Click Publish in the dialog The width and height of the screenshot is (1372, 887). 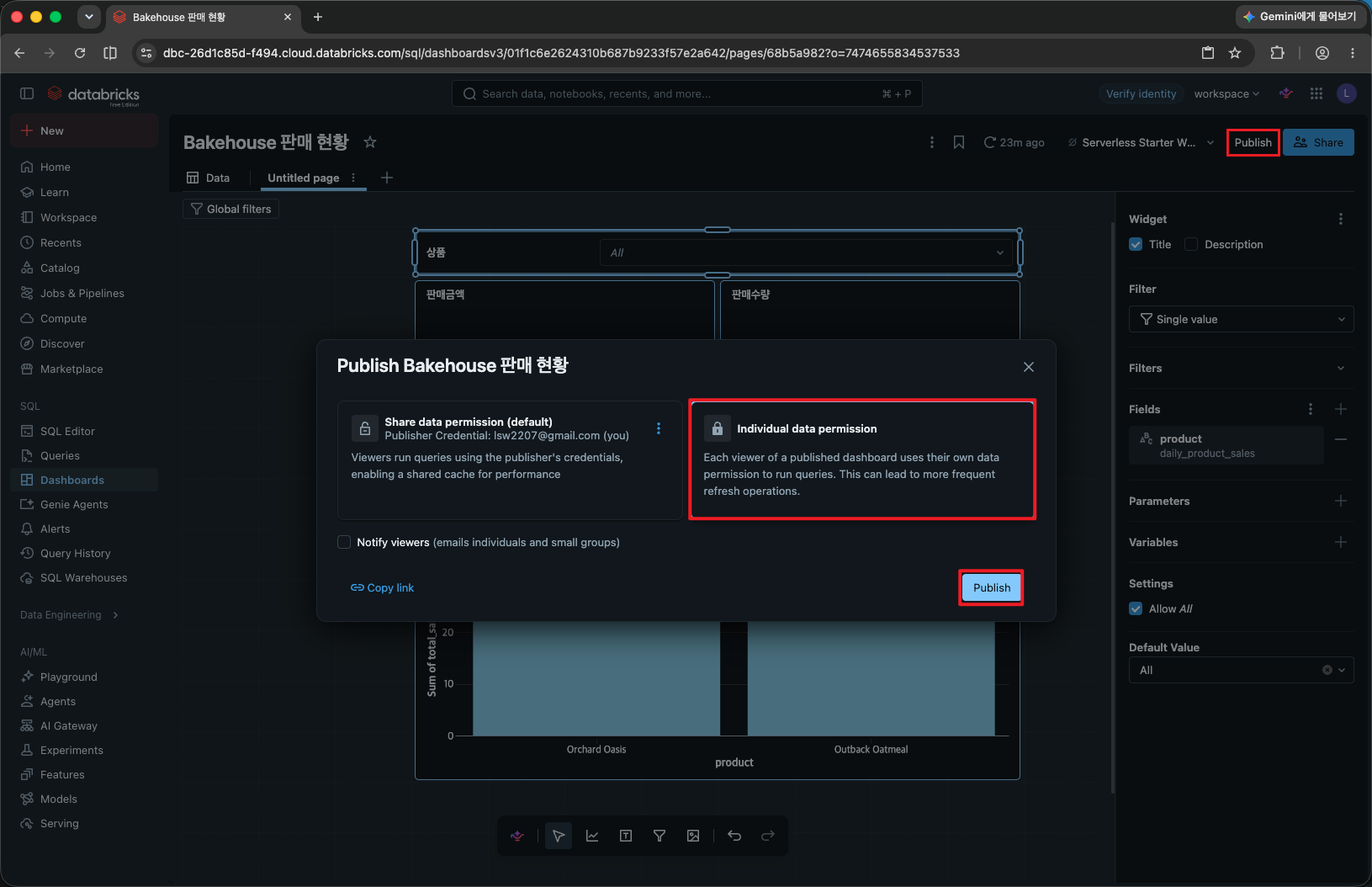click(x=991, y=587)
